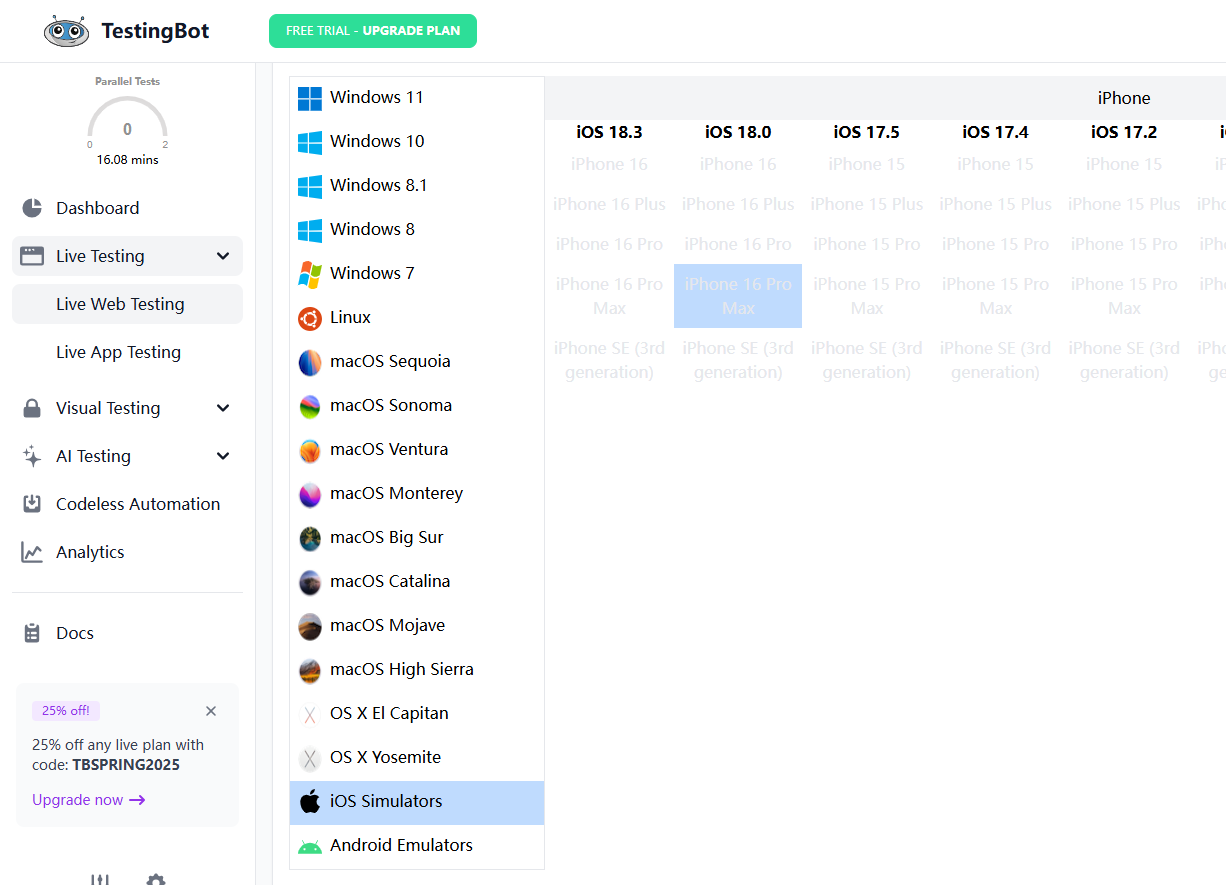This screenshot has width=1226, height=885.
Task: Select iOS Simulators platform label
Action: (x=386, y=801)
